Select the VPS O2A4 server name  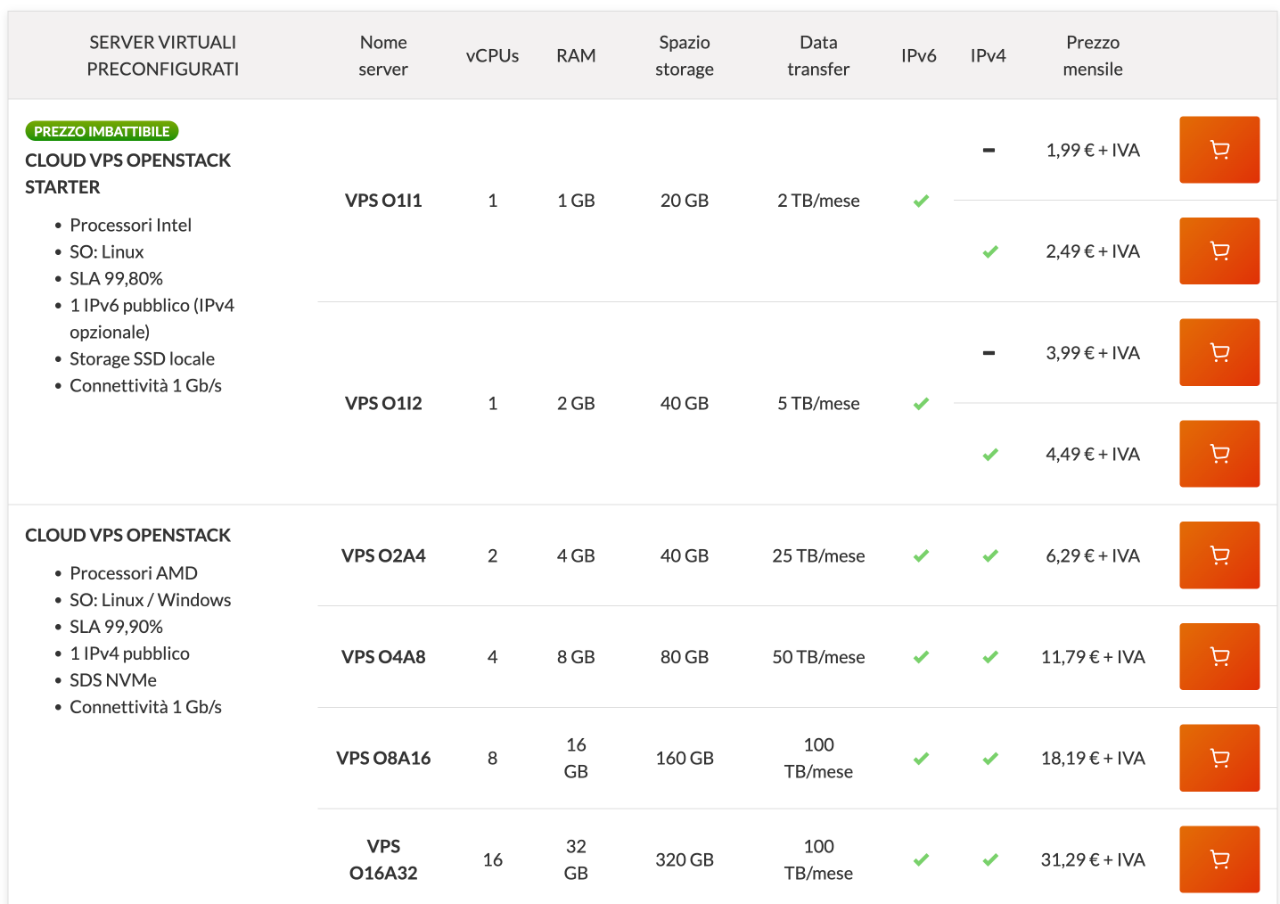pyautogui.click(x=383, y=556)
